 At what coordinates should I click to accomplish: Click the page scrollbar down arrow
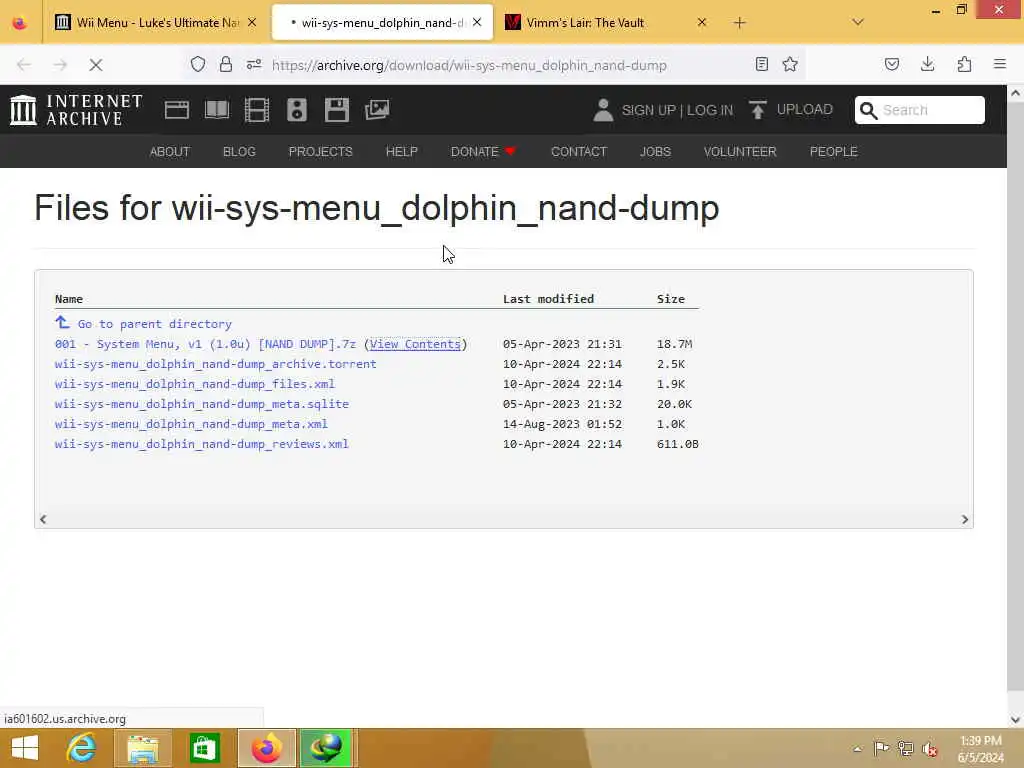1016,720
